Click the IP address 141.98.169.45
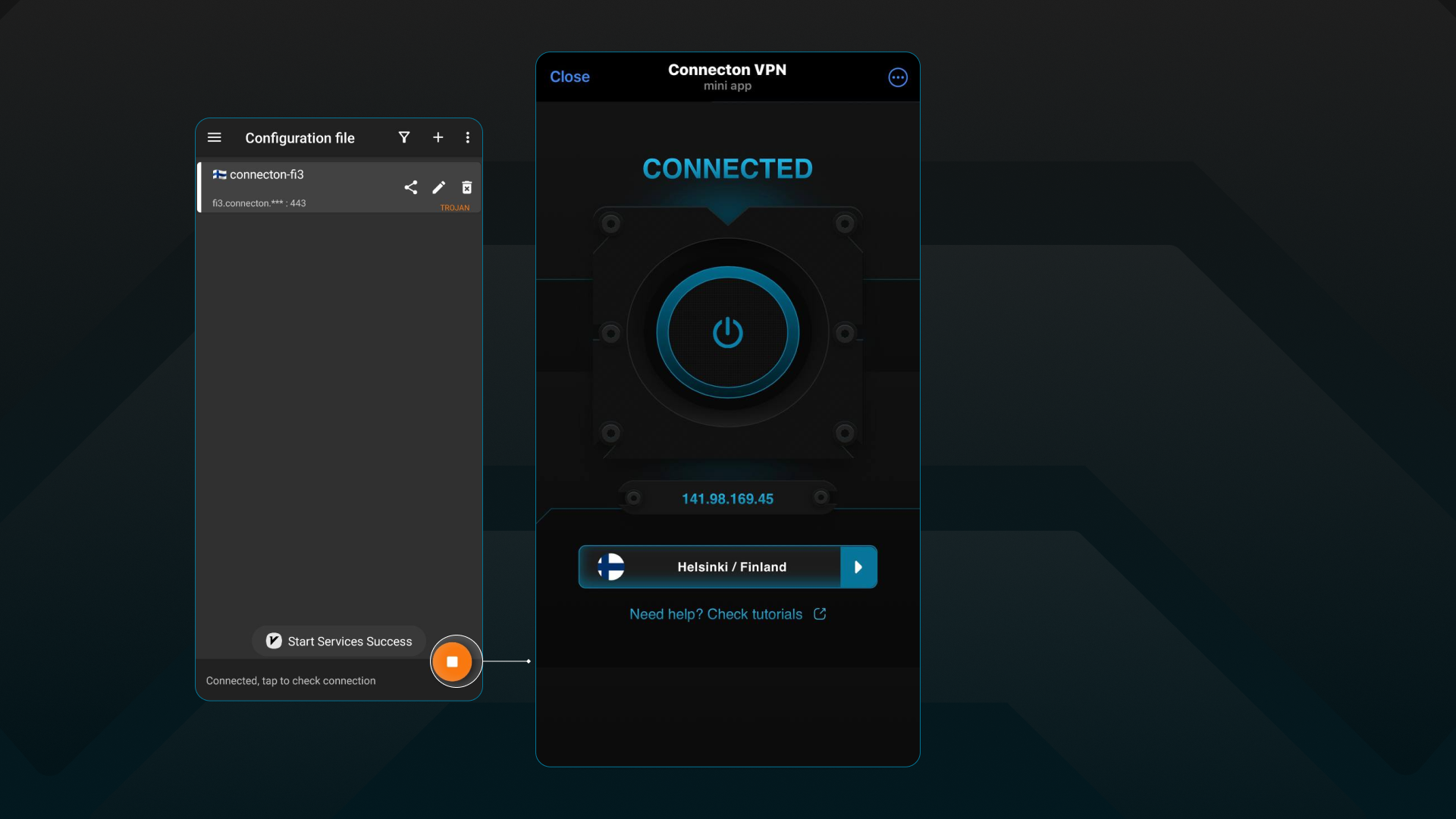This screenshot has height=819, width=1456. [x=727, y=499]
